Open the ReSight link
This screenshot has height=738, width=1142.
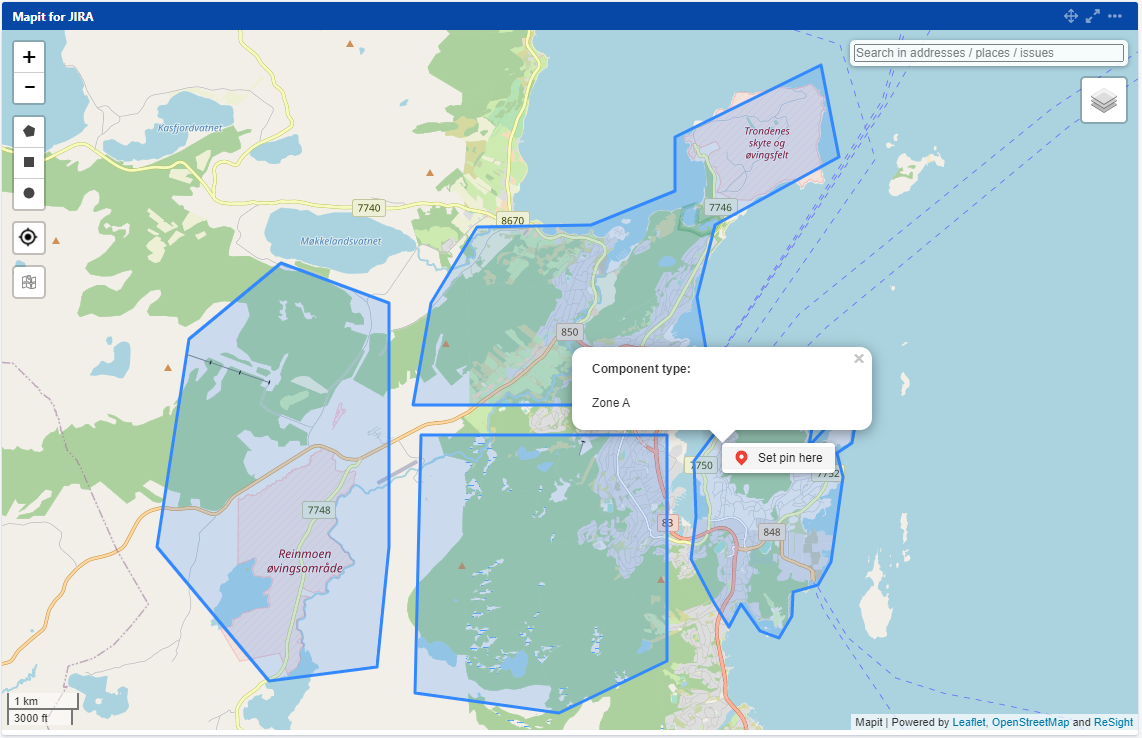point(1113,722)
